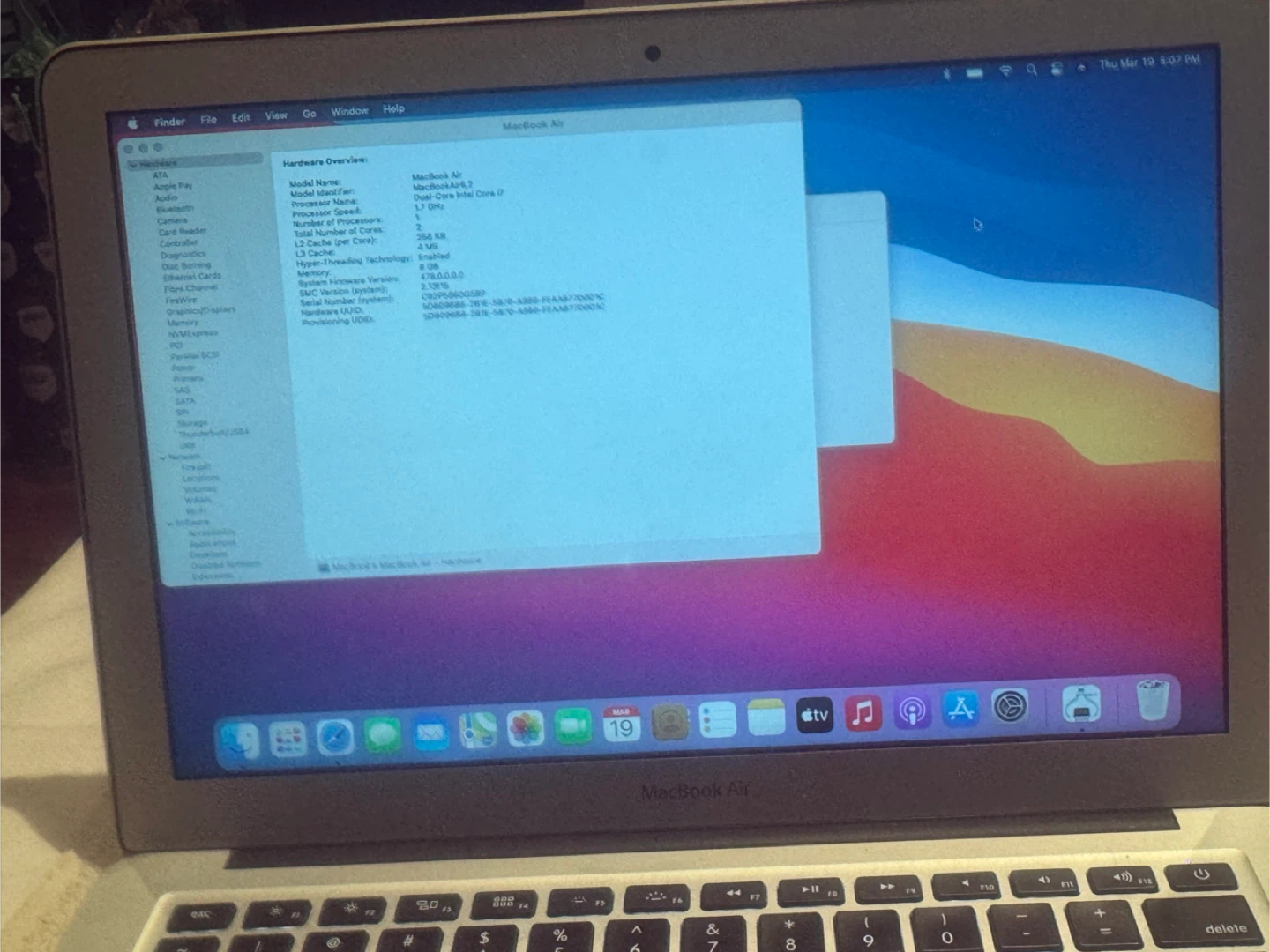Screen dimensions: 1270x952
Task: Click Siri icon in menu bar
Action: (1081, 67)
